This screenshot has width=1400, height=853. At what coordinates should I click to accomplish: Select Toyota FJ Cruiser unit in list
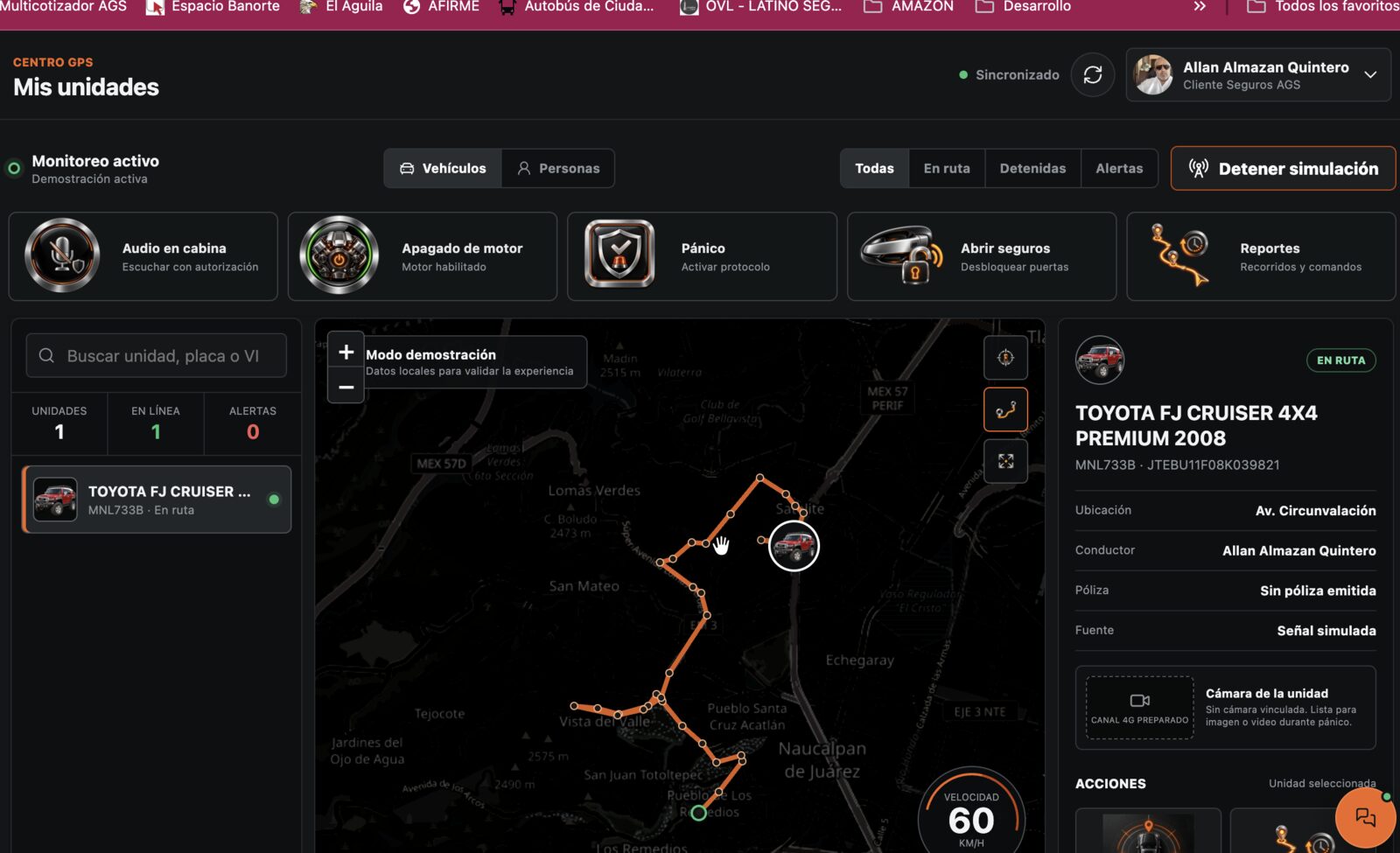157,500
